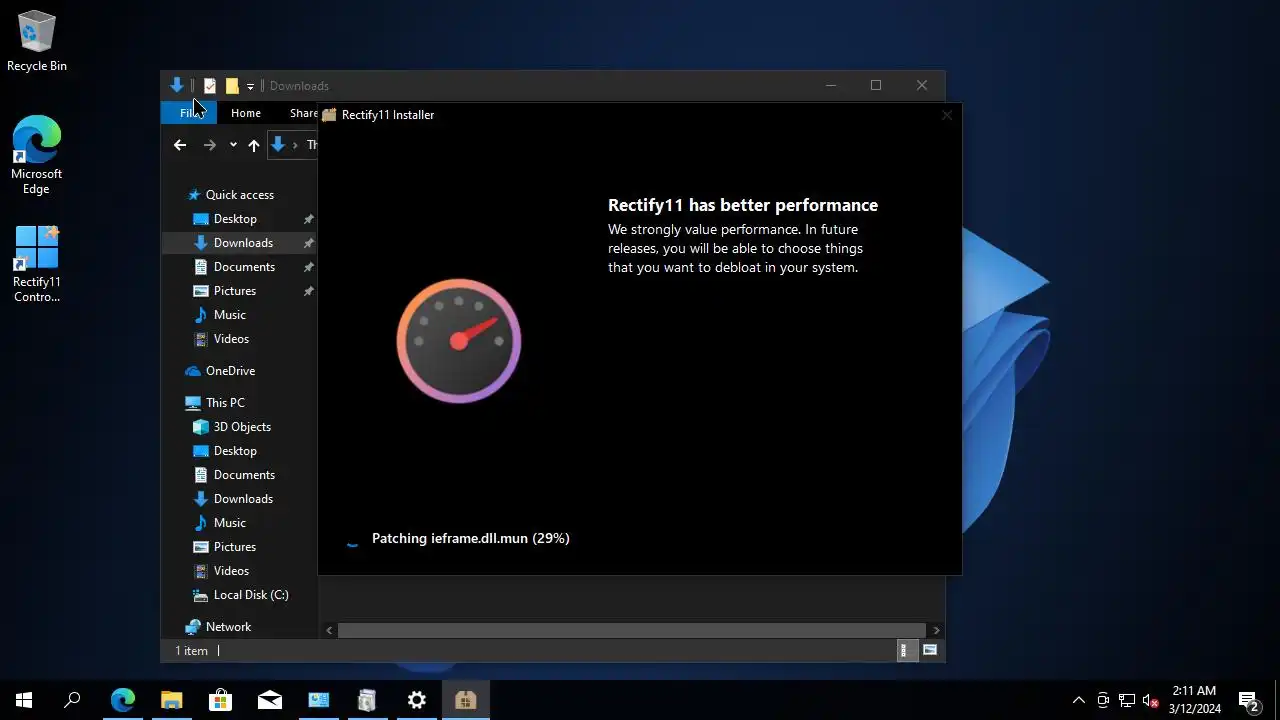Viewport: 1280px width, 720px height.
Task: Click the horizontal scrollbar right arrow
Action: (936, 630)
